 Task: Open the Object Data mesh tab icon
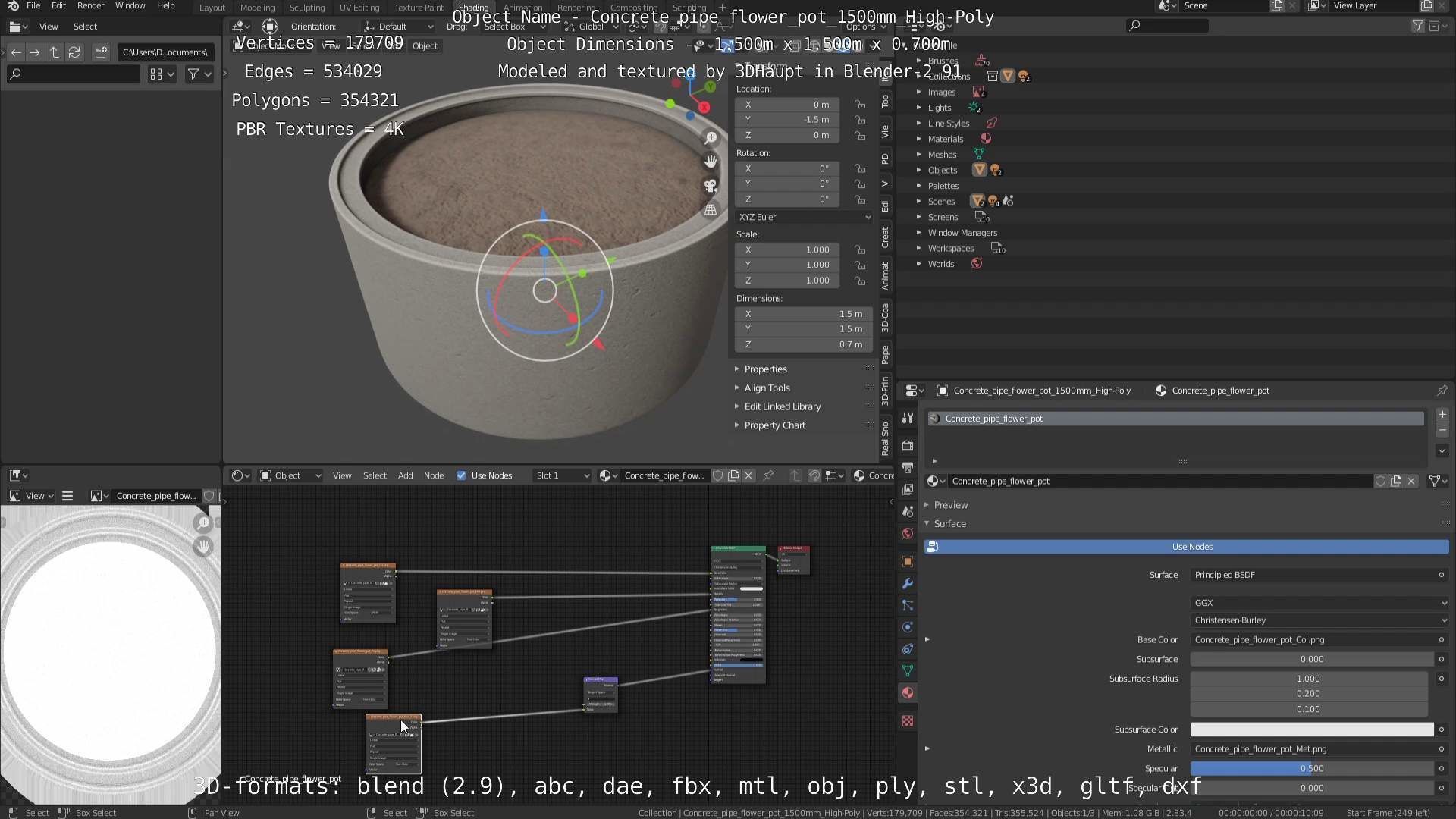point(907,670)
